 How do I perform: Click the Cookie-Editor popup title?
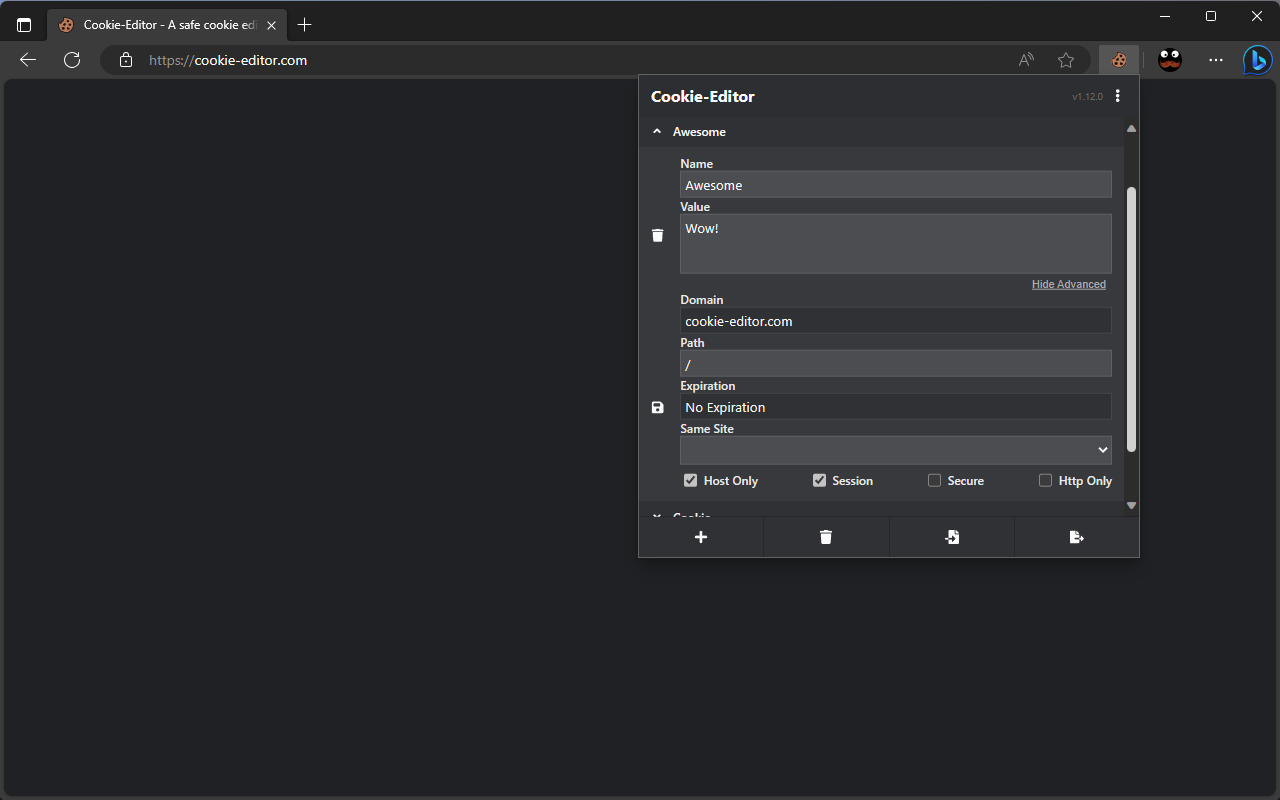click(x=703, y=97)
